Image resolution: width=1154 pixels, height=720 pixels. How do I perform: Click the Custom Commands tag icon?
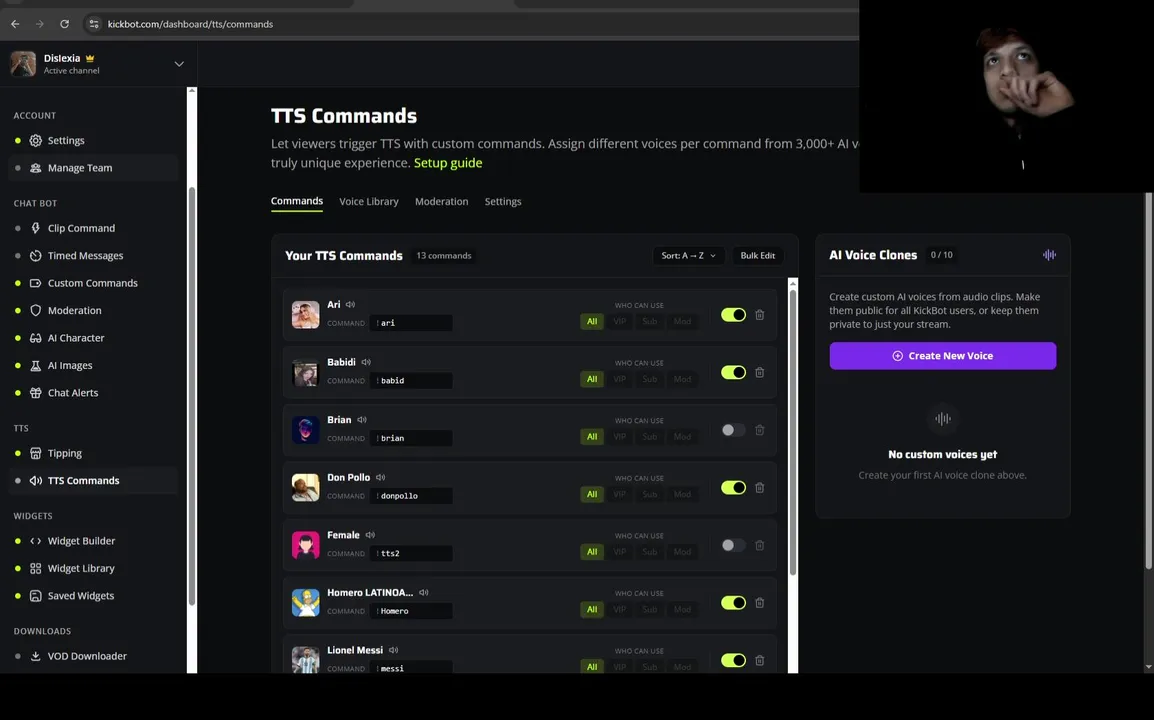point(35,283)
